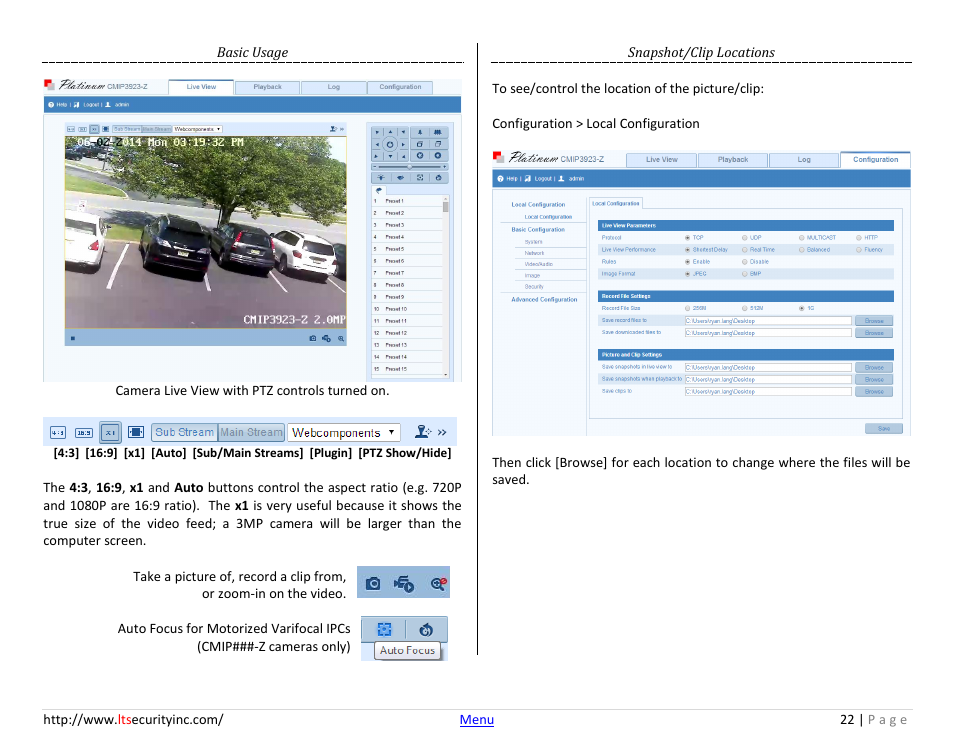The width and height of the screenshot is (954, 738).
Task: Open the Menu link in the page footer
Action: (x=476, y=720)
